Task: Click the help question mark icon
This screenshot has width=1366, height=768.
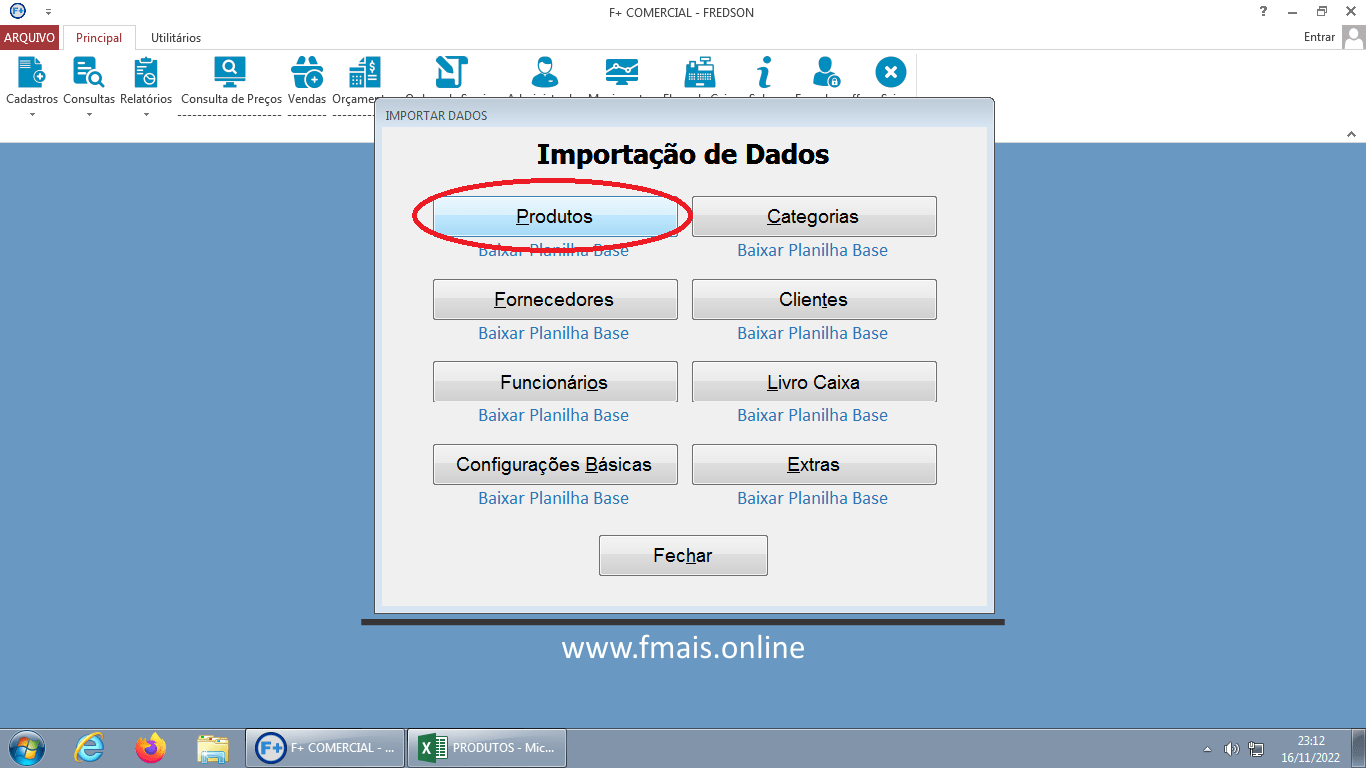Action: point(1265,11)
